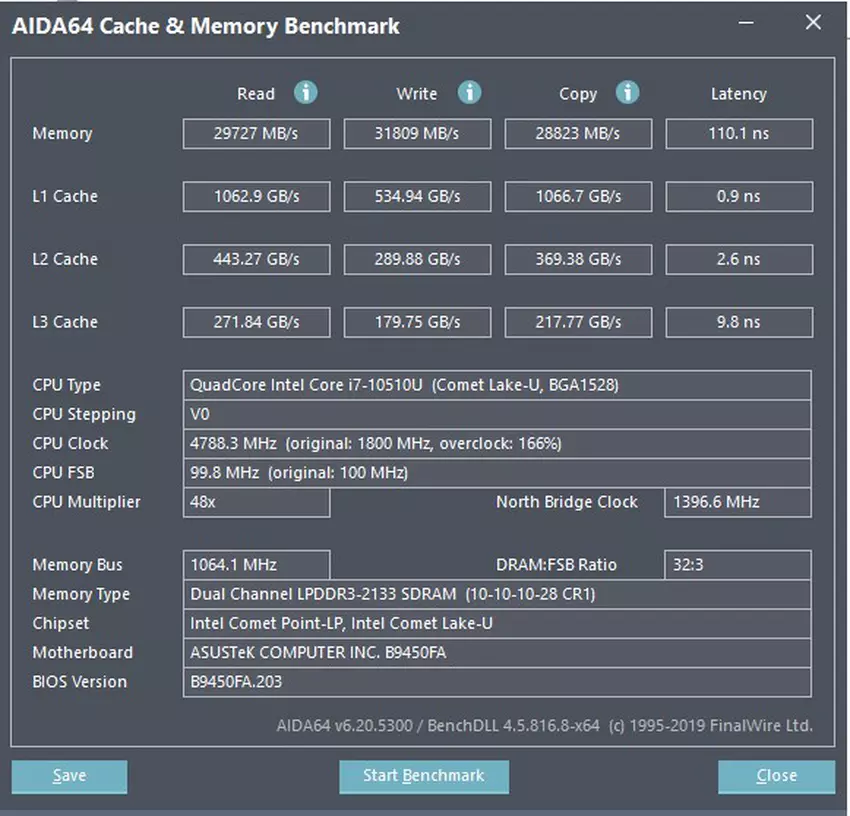Select the L3 Cache Latency value
The image size is (850, 816).
pos(739,322)
